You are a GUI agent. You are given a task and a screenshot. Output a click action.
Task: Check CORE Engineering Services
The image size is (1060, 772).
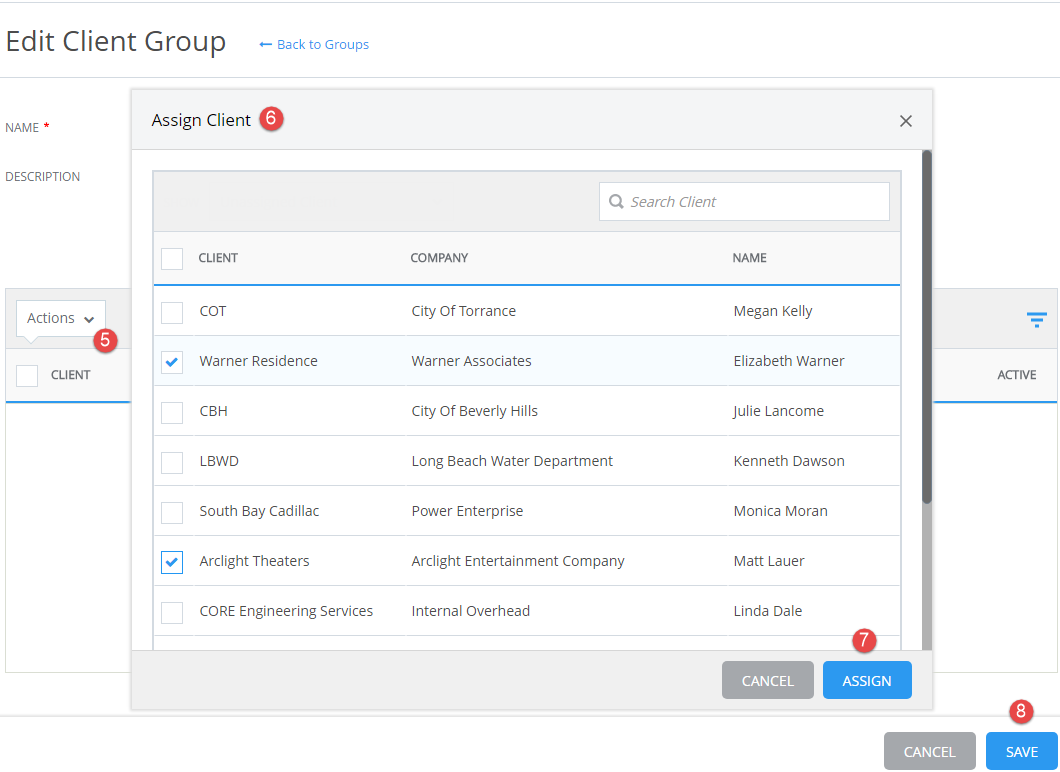coord(171,611)
